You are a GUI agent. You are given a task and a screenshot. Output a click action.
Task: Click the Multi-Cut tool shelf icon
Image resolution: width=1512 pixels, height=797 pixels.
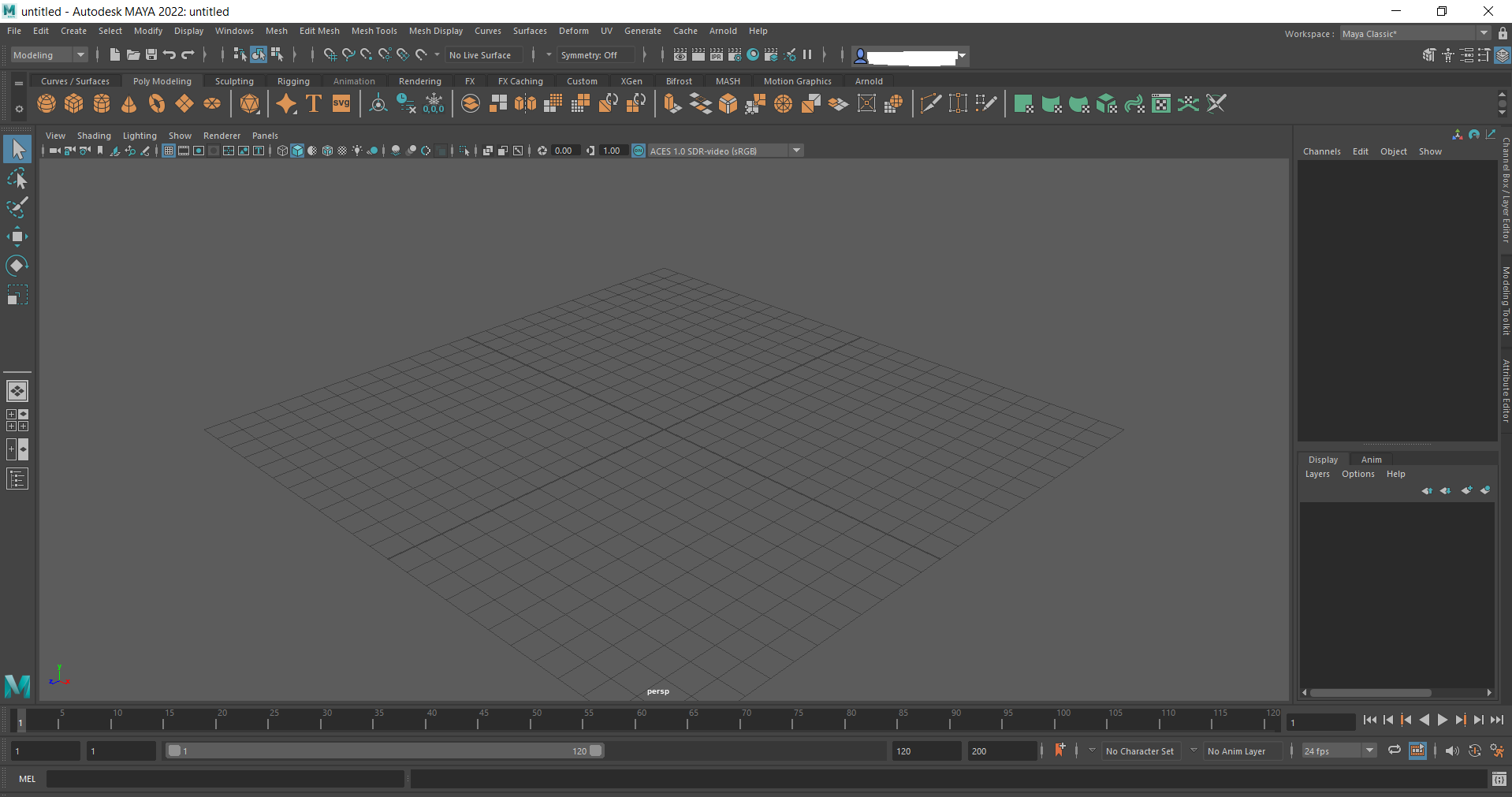931,103
